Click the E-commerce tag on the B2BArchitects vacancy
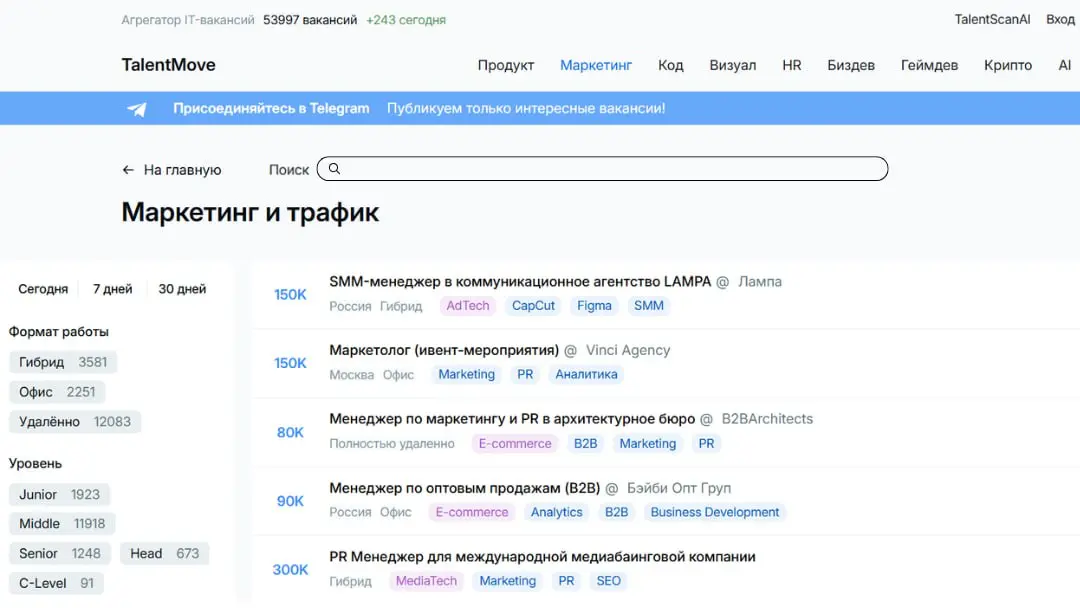Viewport: 1080px width, 608px height. [x=514, y=443]
